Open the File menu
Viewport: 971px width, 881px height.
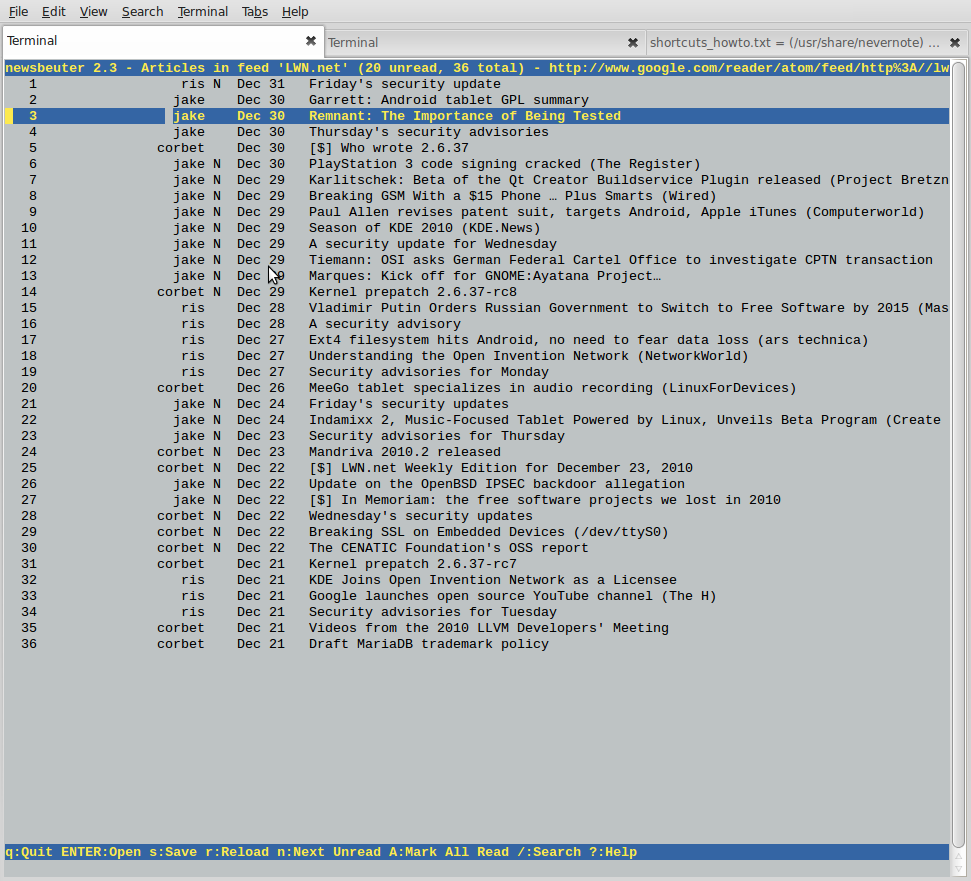click(x=19, y=12)
